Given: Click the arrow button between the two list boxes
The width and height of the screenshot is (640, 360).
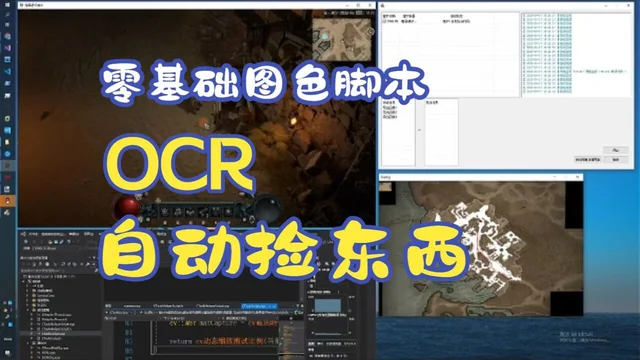Looking at the screenshot, I should pos(420,130).
